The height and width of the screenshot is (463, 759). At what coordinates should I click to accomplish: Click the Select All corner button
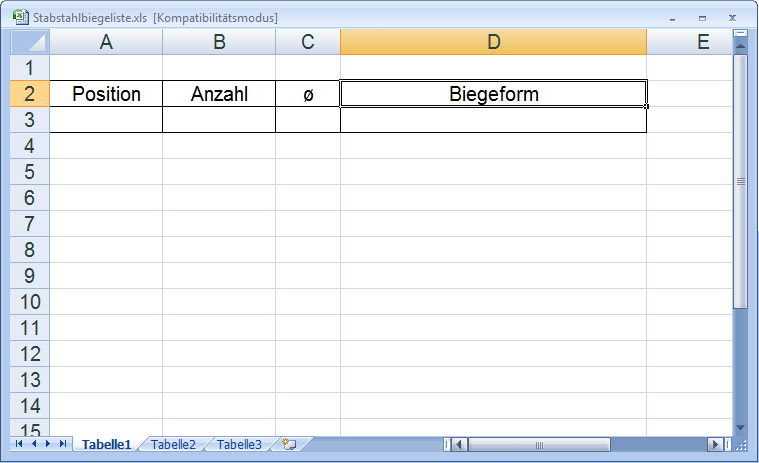click(30, 42)
